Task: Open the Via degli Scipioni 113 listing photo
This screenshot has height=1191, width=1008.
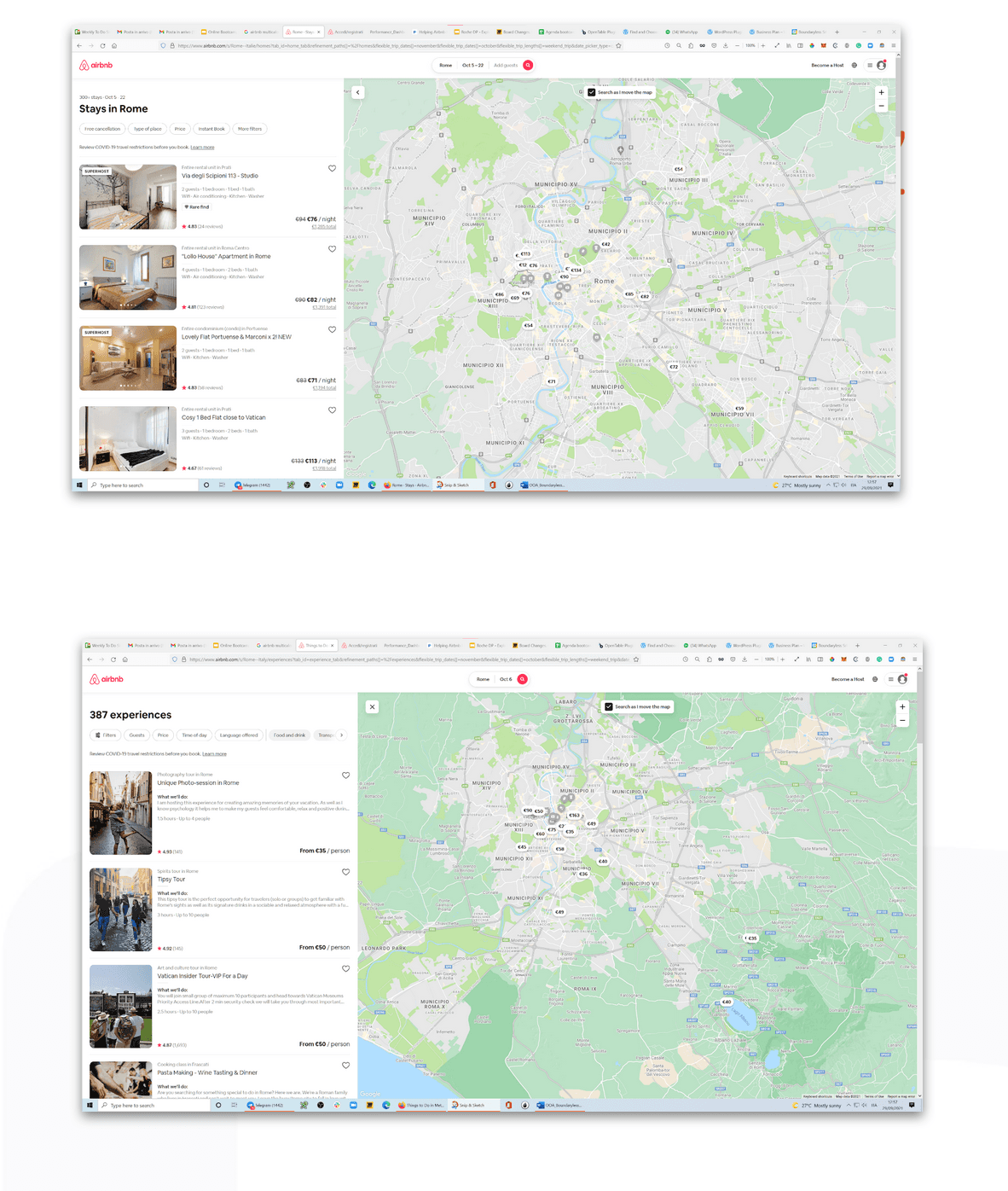Action: (x=128, y=197)
